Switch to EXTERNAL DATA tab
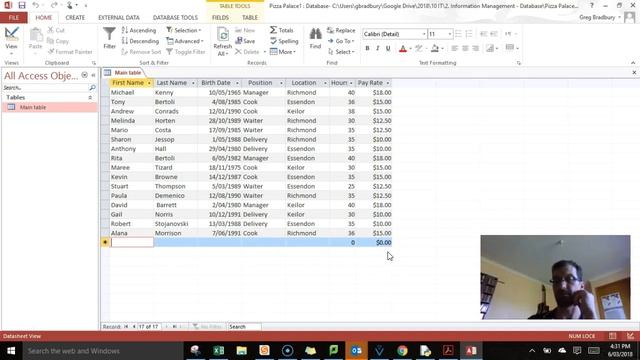Screen dimensions: 640x360 coord(119,18)
